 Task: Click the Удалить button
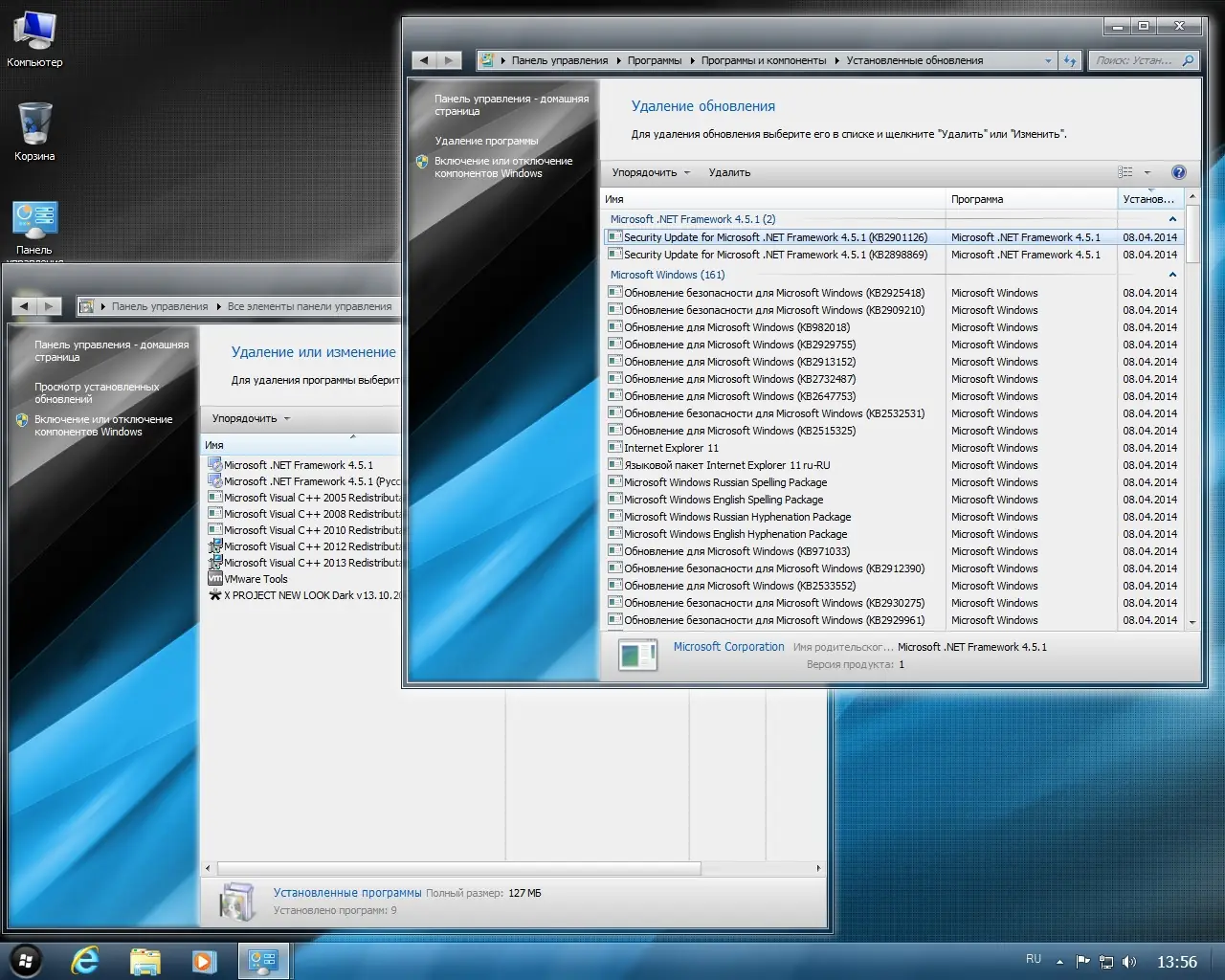(x=730, y=172)
